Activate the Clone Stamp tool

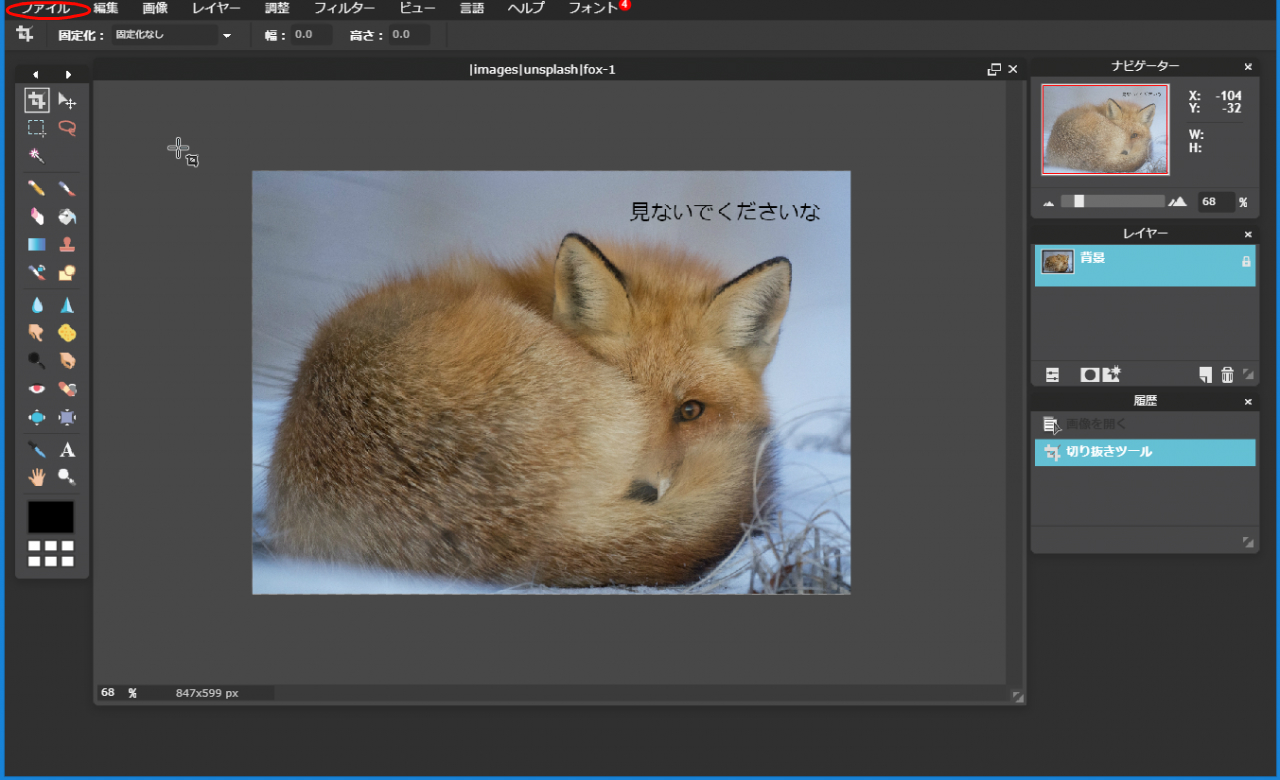click(x=67, y=244)
